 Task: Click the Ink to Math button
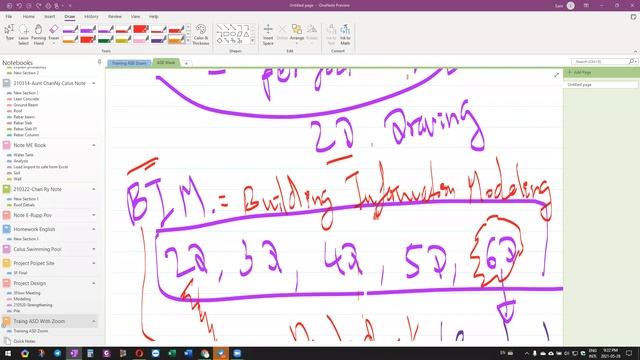click(x=345, y=34)
